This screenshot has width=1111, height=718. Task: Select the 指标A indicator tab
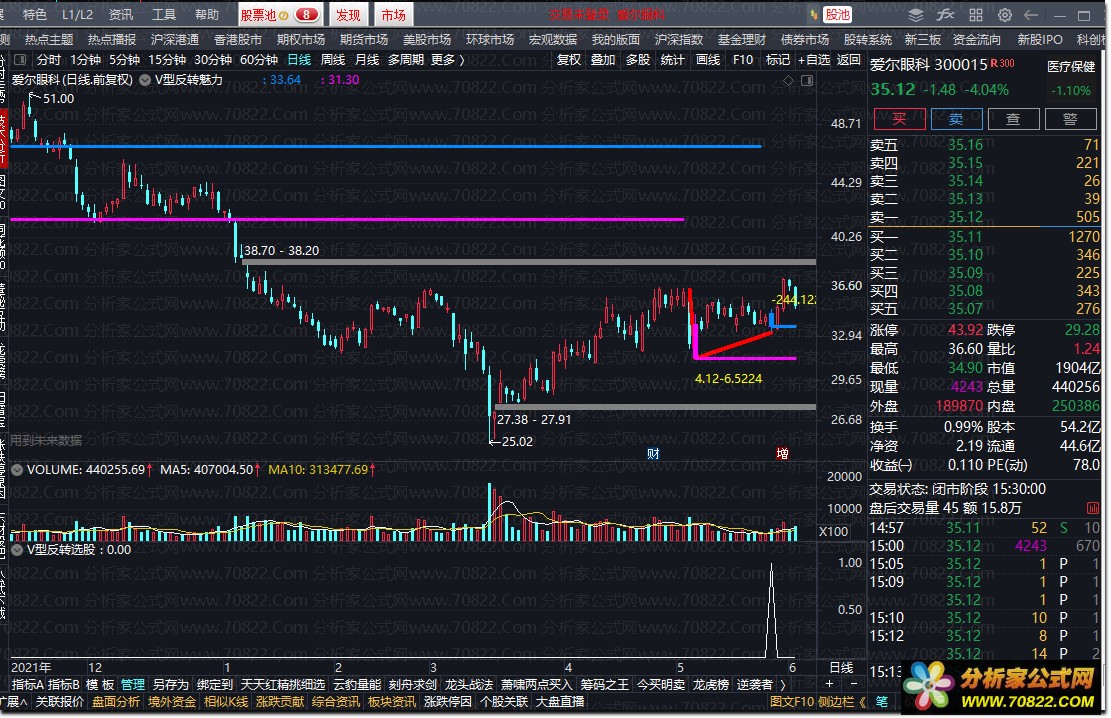coord(28,685)
